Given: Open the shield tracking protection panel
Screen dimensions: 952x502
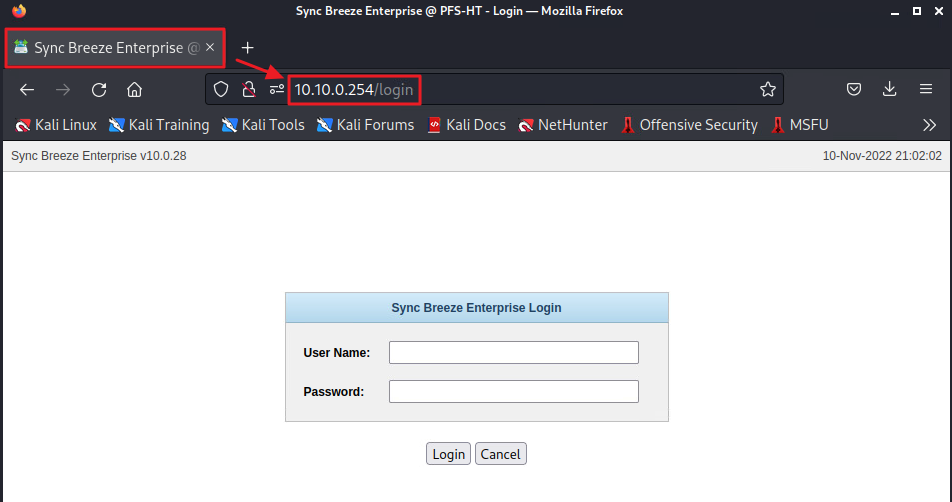Looking at the screenshot, I should tap(221, 90).
